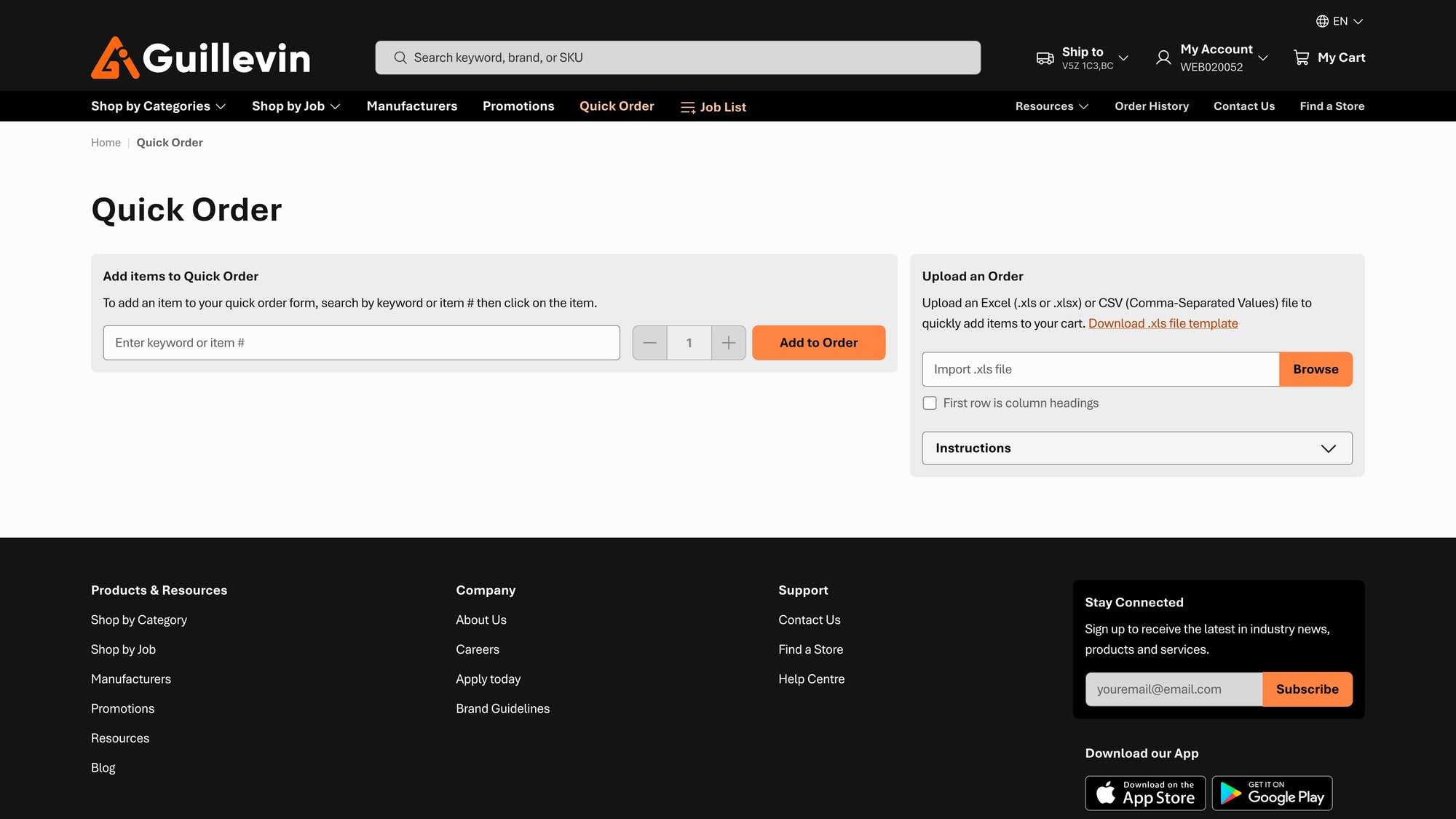Viewport: 1456px width, 819px height.
Task: Click the Google Play badge
Action: [1272, 793]
